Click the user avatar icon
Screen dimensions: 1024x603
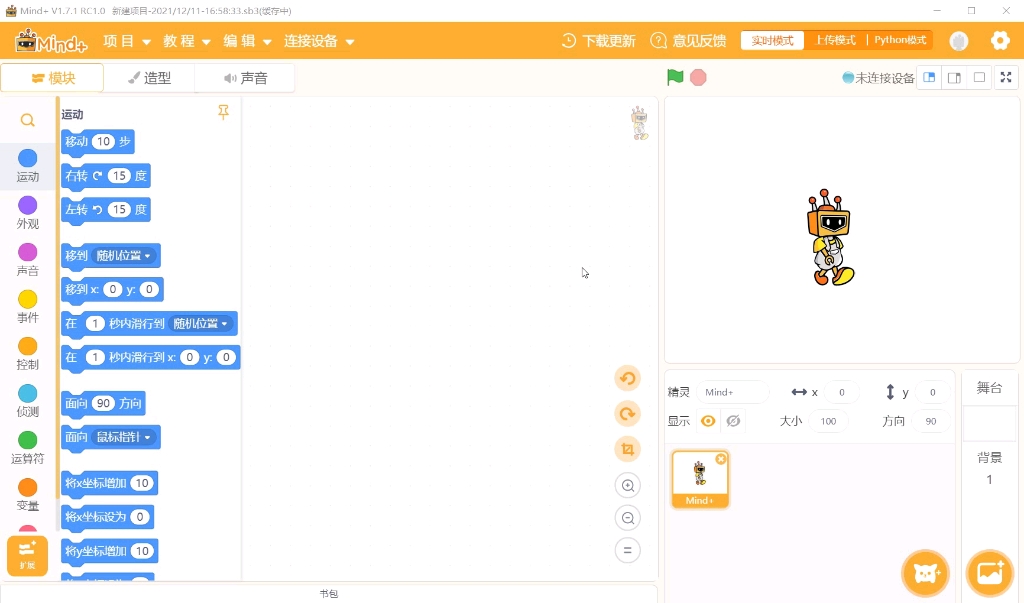point(959,41)
